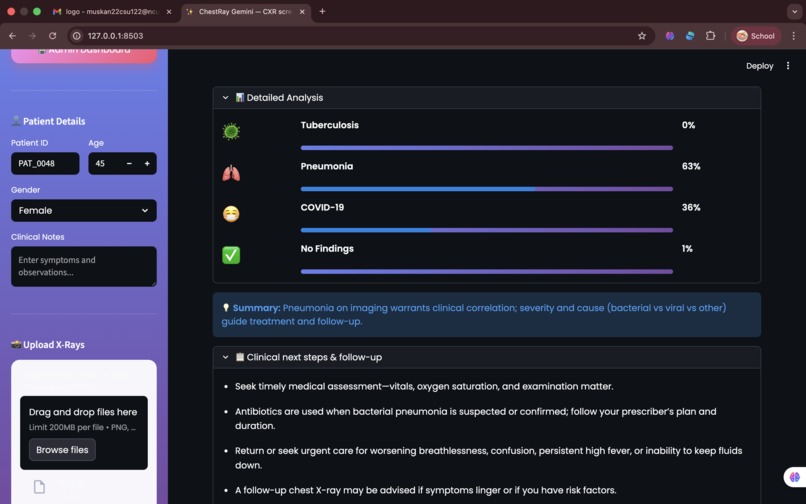Click the No Findings progress bar
Screen dimensions: 806x504
pos(487,272)
